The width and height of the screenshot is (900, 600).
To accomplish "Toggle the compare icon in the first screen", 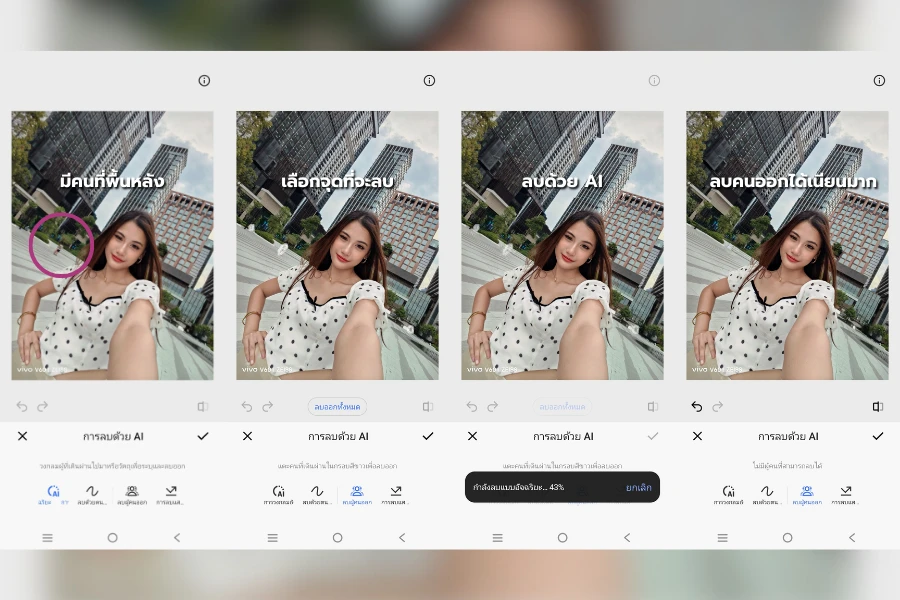I will [203, 407].
